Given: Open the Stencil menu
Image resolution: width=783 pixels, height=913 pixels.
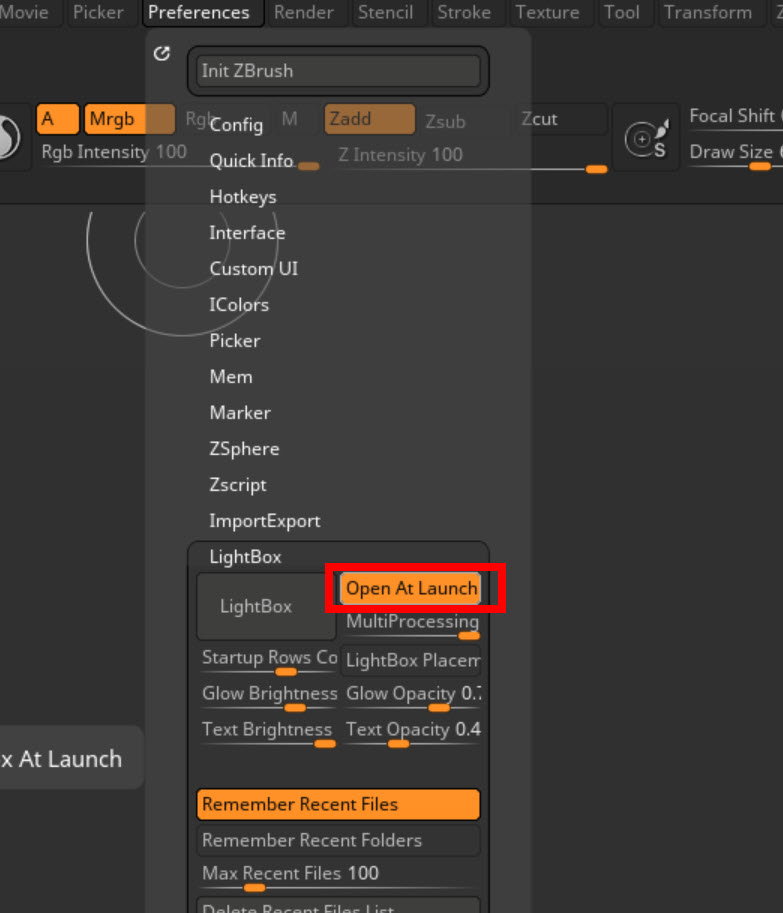Looking at the screenshot, I should 385,12.
